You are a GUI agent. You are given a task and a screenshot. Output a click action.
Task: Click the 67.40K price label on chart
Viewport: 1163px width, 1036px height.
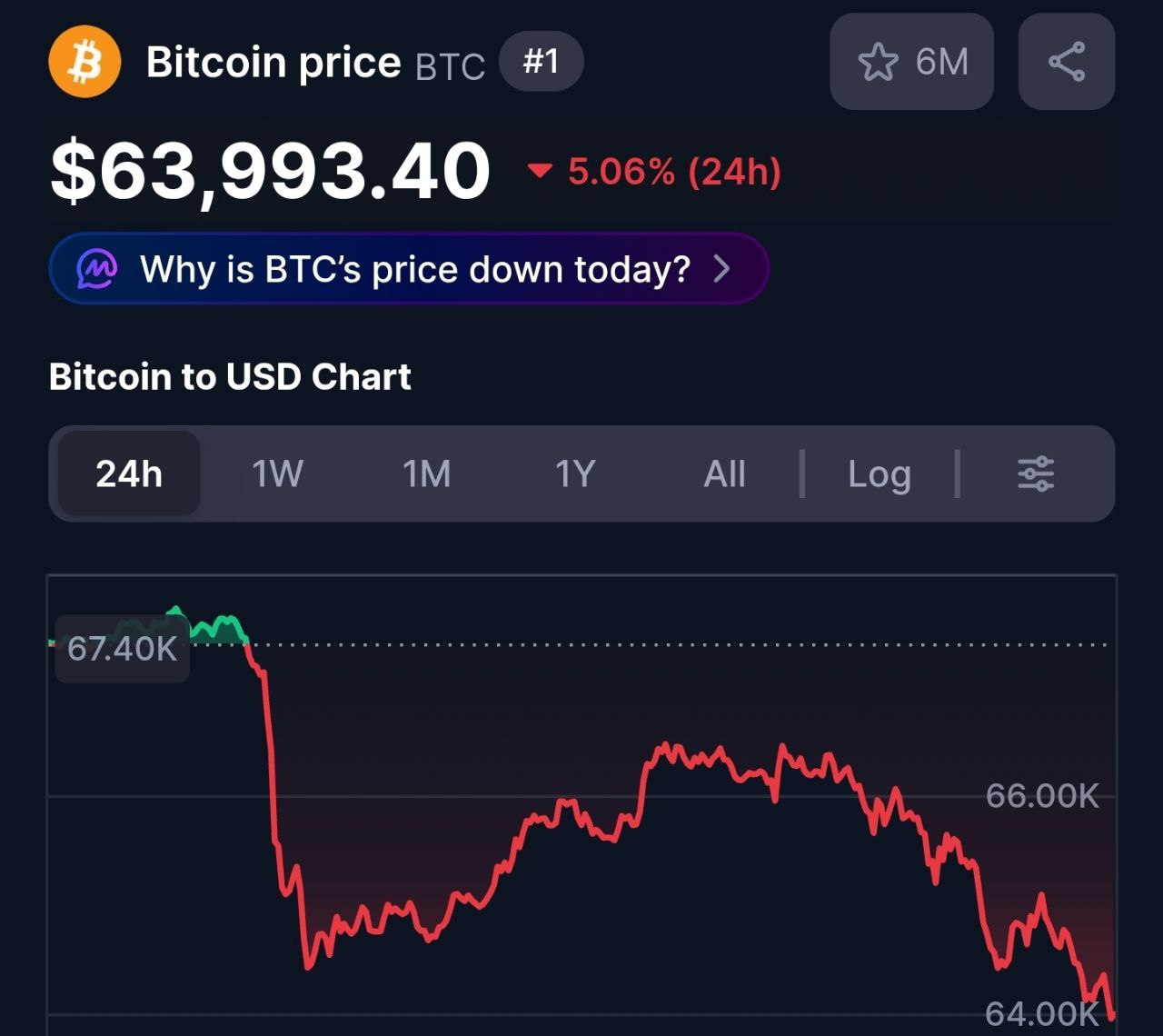point(123,649)
